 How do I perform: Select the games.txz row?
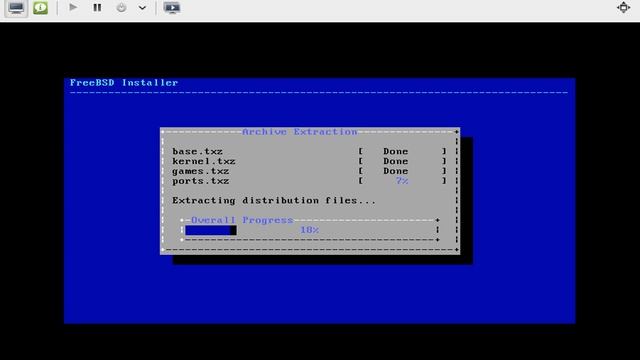click(x=309, y=171)
